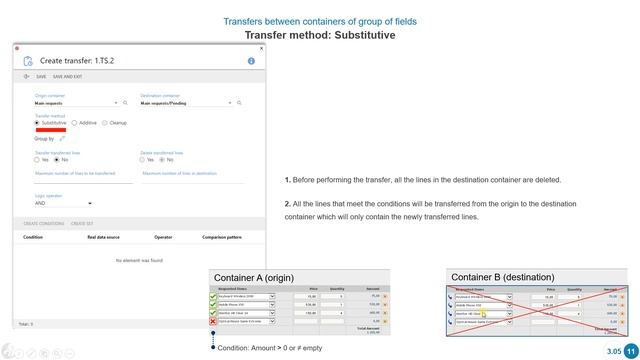Open the blue info icon
This screenshot has height=360, width=640.
[x=251, y=61]
